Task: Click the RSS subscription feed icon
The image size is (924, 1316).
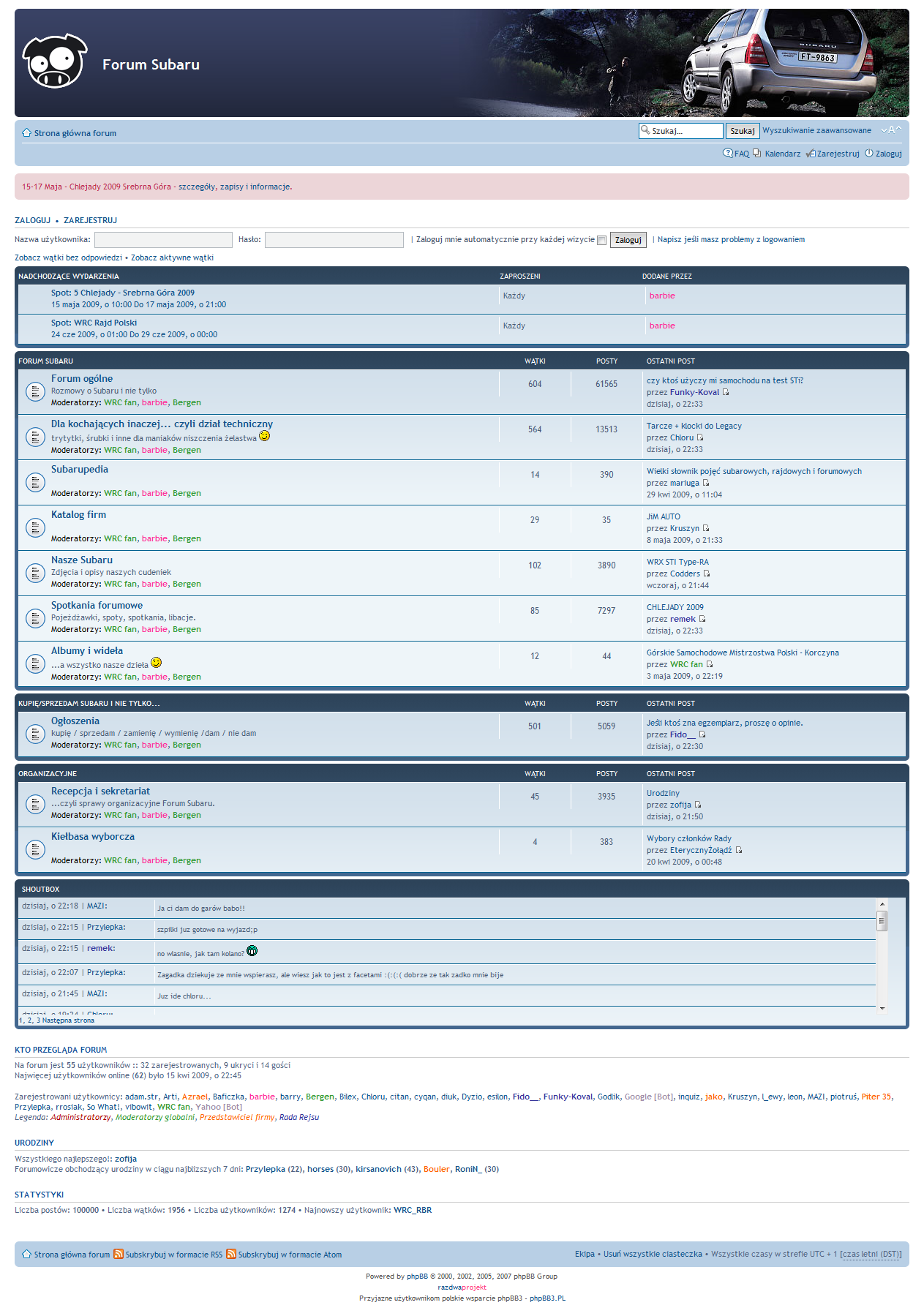Action: (119, 1254)
